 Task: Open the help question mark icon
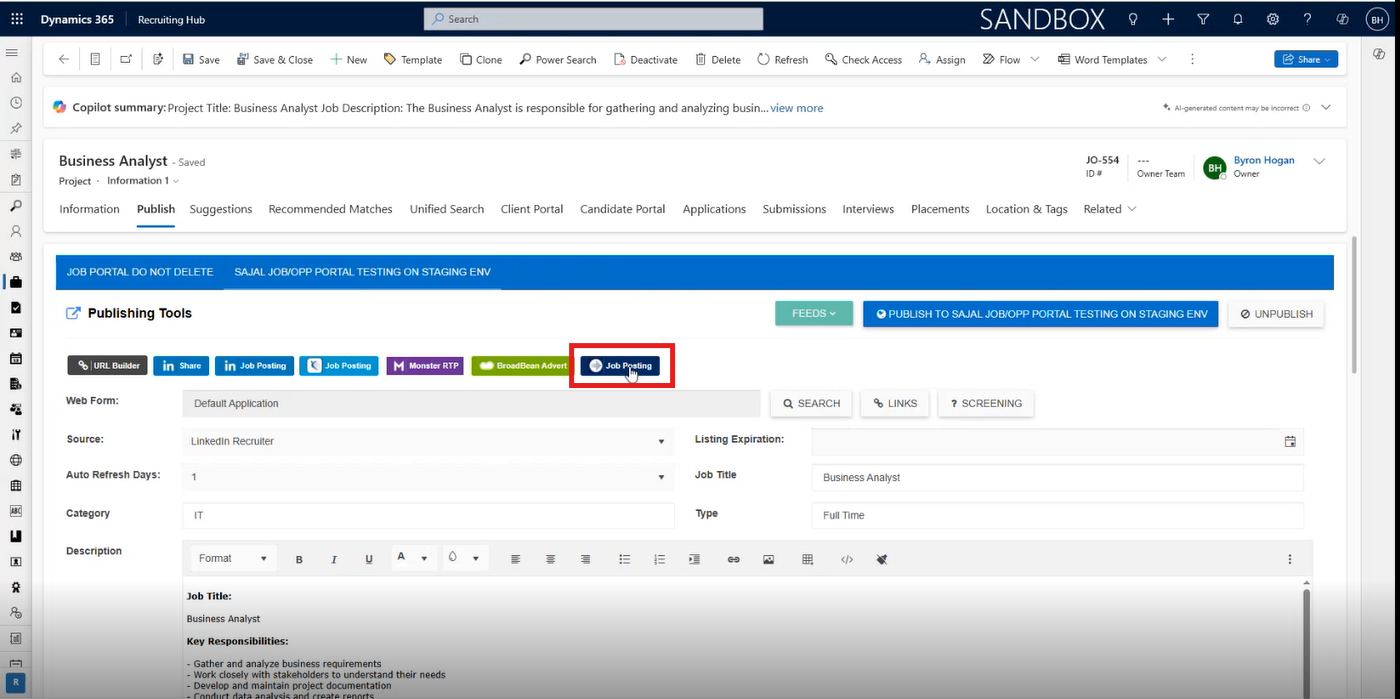point(1307,19)
